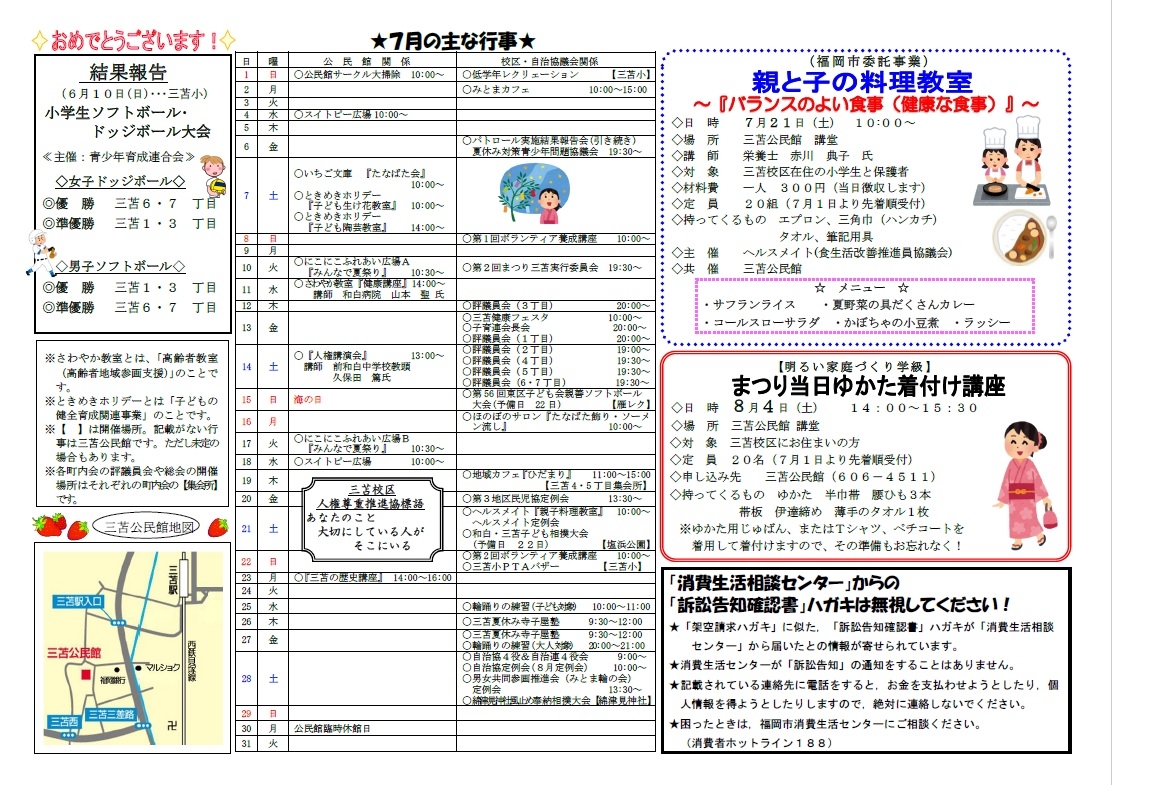Select the "☆ メニュー ☆" menu heading
This screenshot has height=785, width=1152.
862,288
